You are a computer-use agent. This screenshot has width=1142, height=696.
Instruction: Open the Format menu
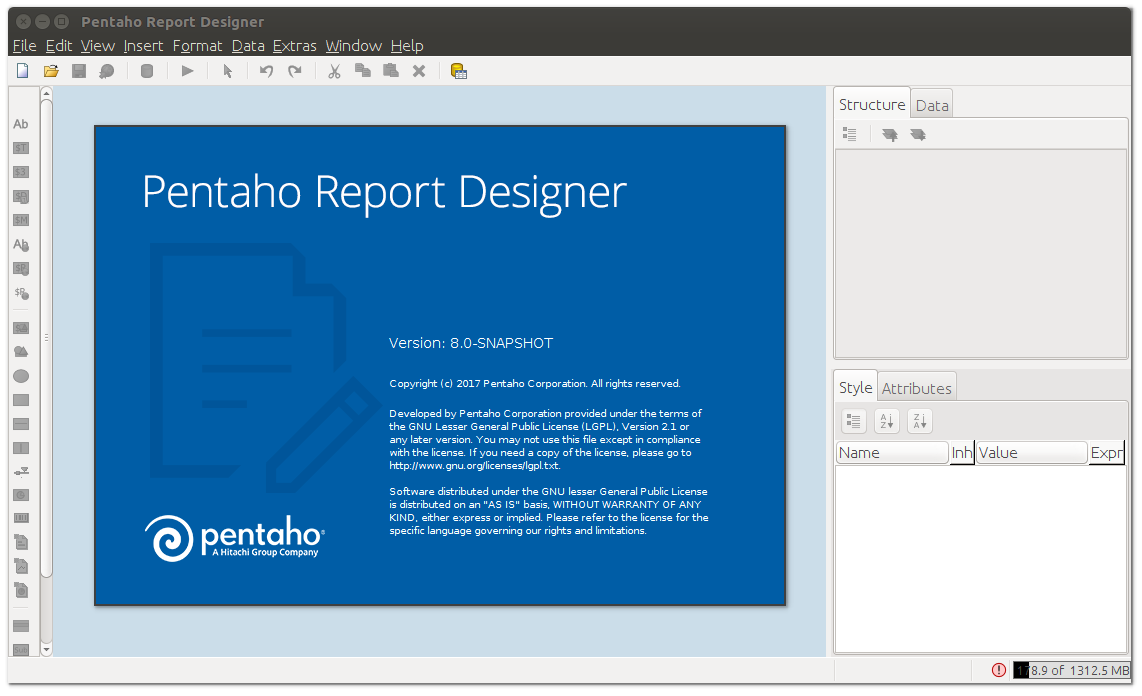coord(197,46)
